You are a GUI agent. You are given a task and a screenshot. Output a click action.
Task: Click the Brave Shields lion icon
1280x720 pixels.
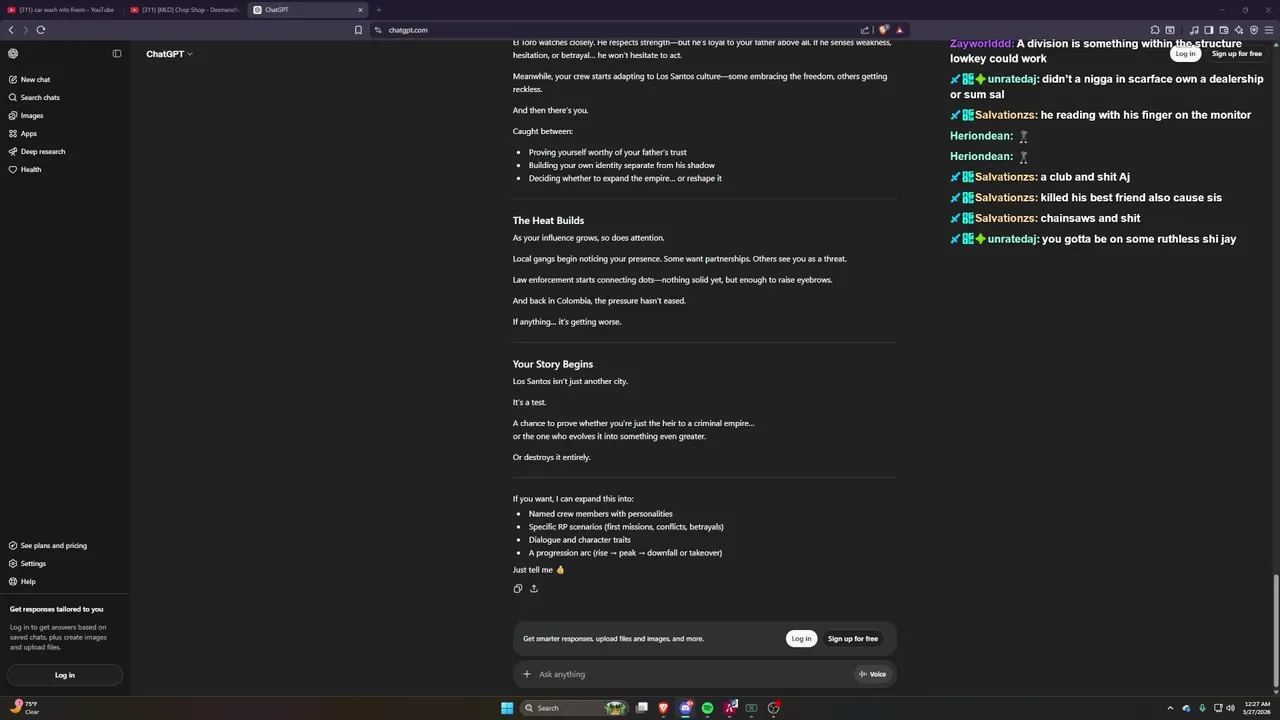coord(883,30)
